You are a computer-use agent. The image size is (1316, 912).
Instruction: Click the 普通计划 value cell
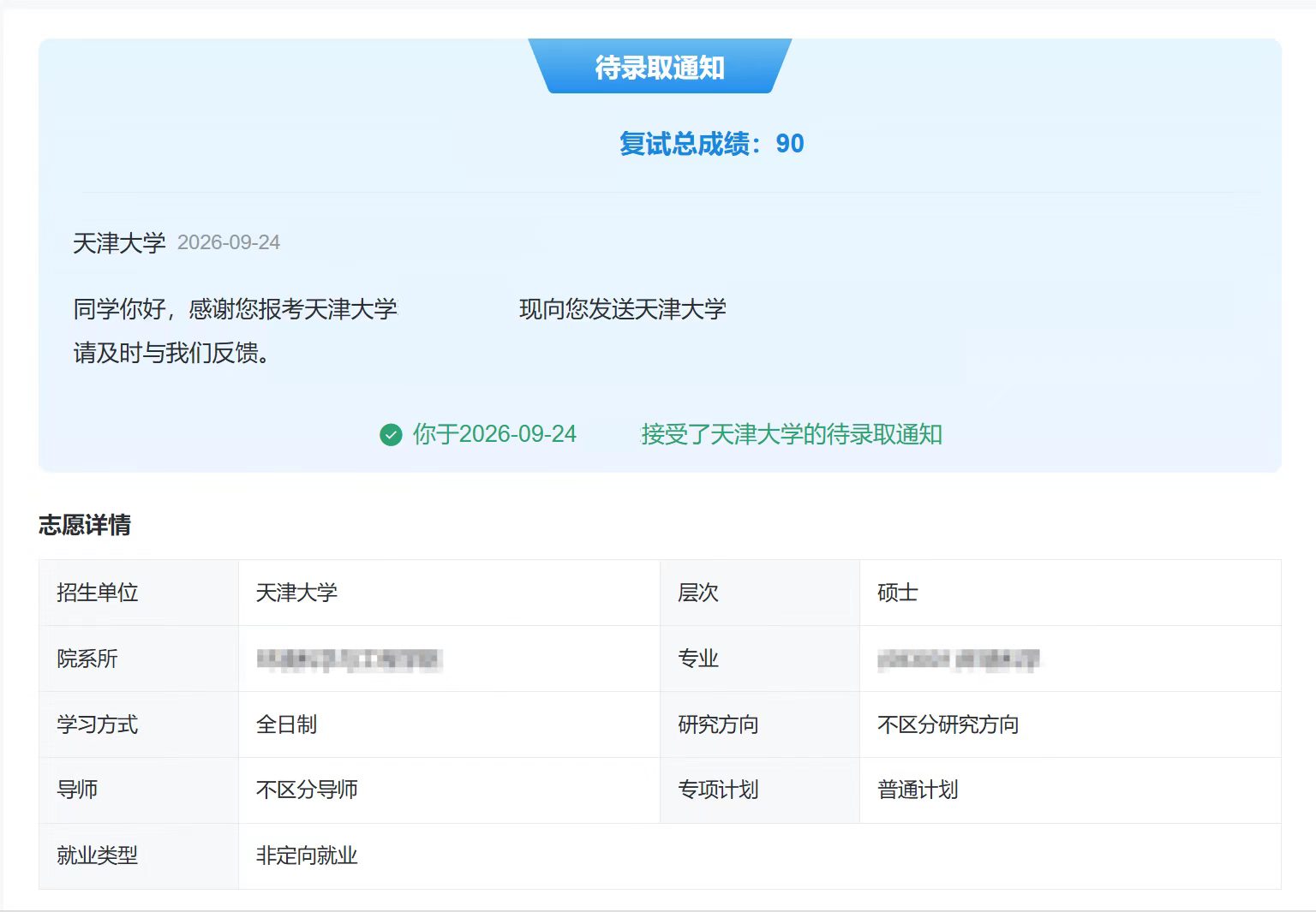pyautogui.click(x=1070, y=790)
